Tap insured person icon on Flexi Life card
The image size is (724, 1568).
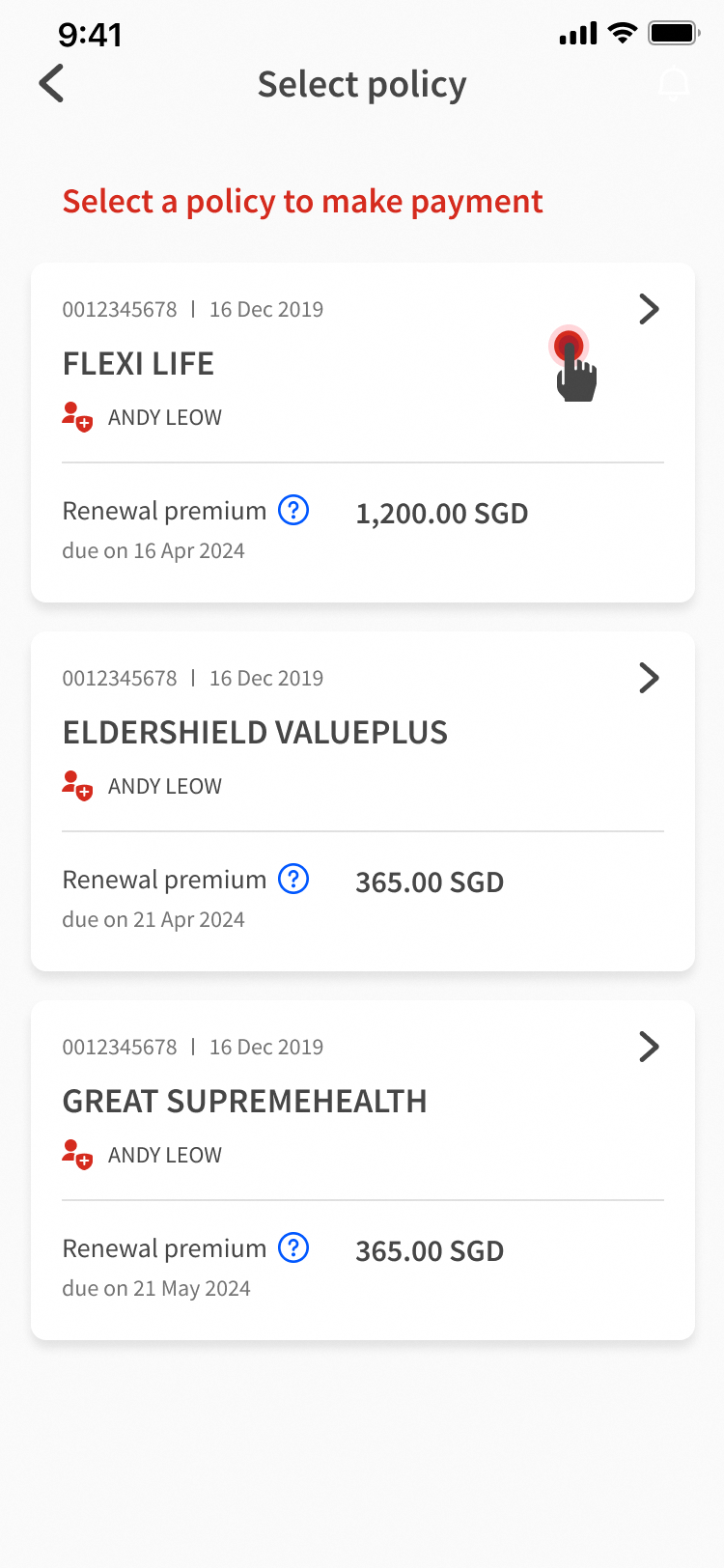[77, 417]
